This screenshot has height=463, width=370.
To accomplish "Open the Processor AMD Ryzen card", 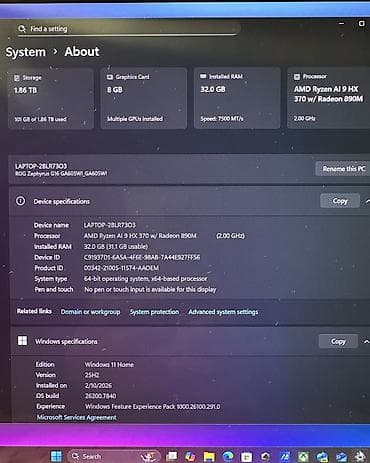I will click(x=329, y=98).
